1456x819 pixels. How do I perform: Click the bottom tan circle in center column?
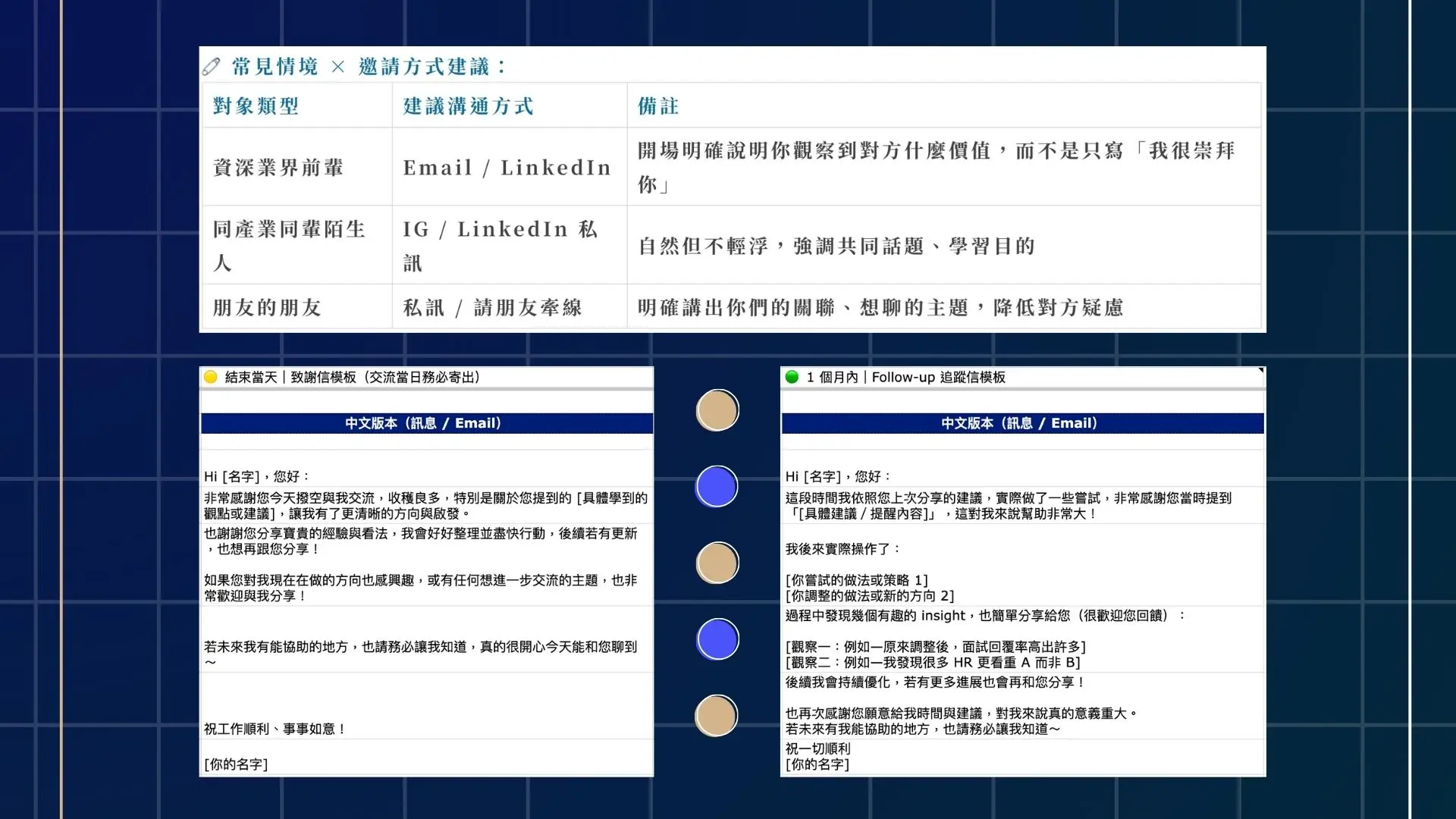pyautogui.click(x=717, y=716)
